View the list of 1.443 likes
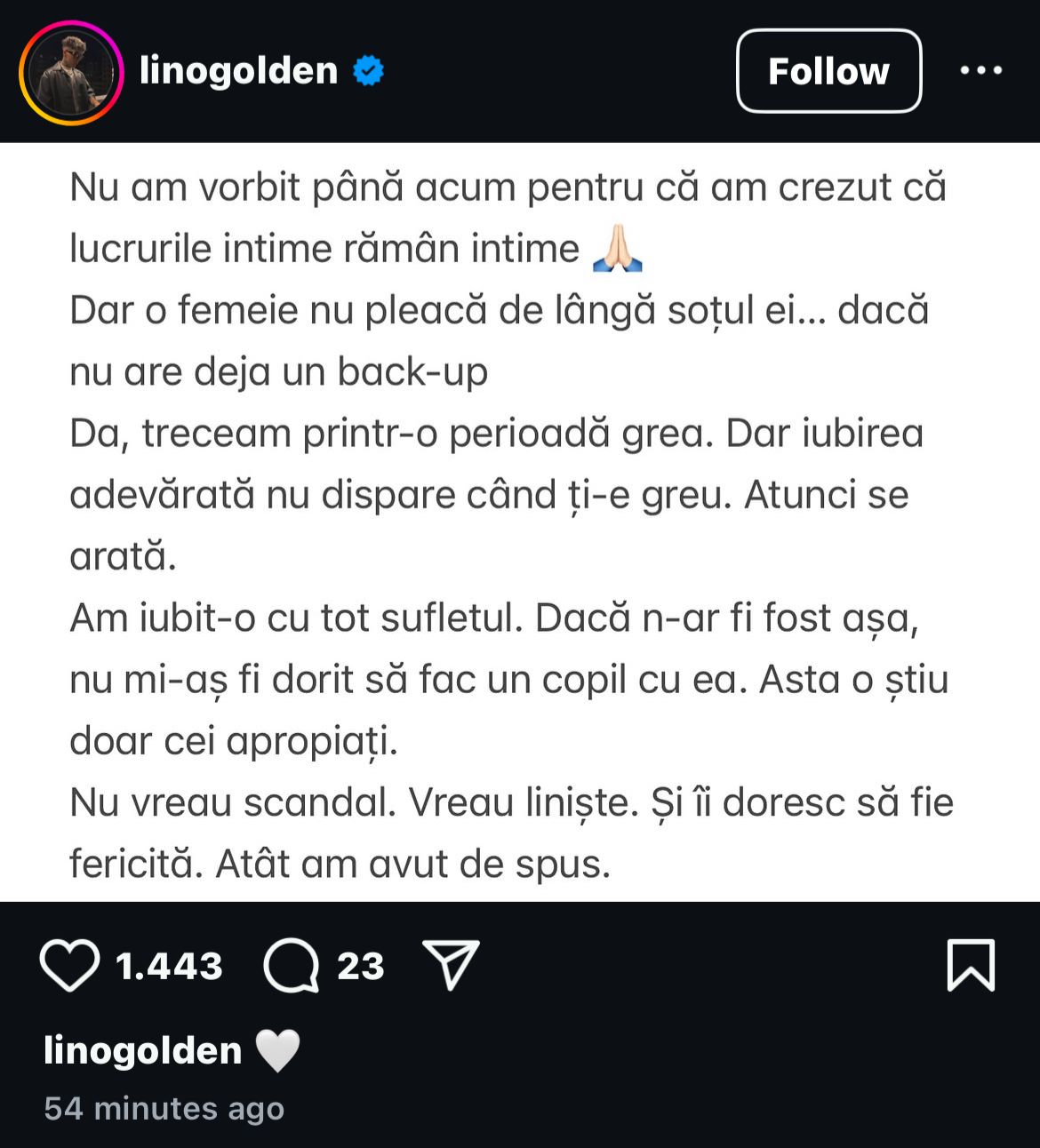This screenshot has width=1040, height=1148. tap(169, 966)
